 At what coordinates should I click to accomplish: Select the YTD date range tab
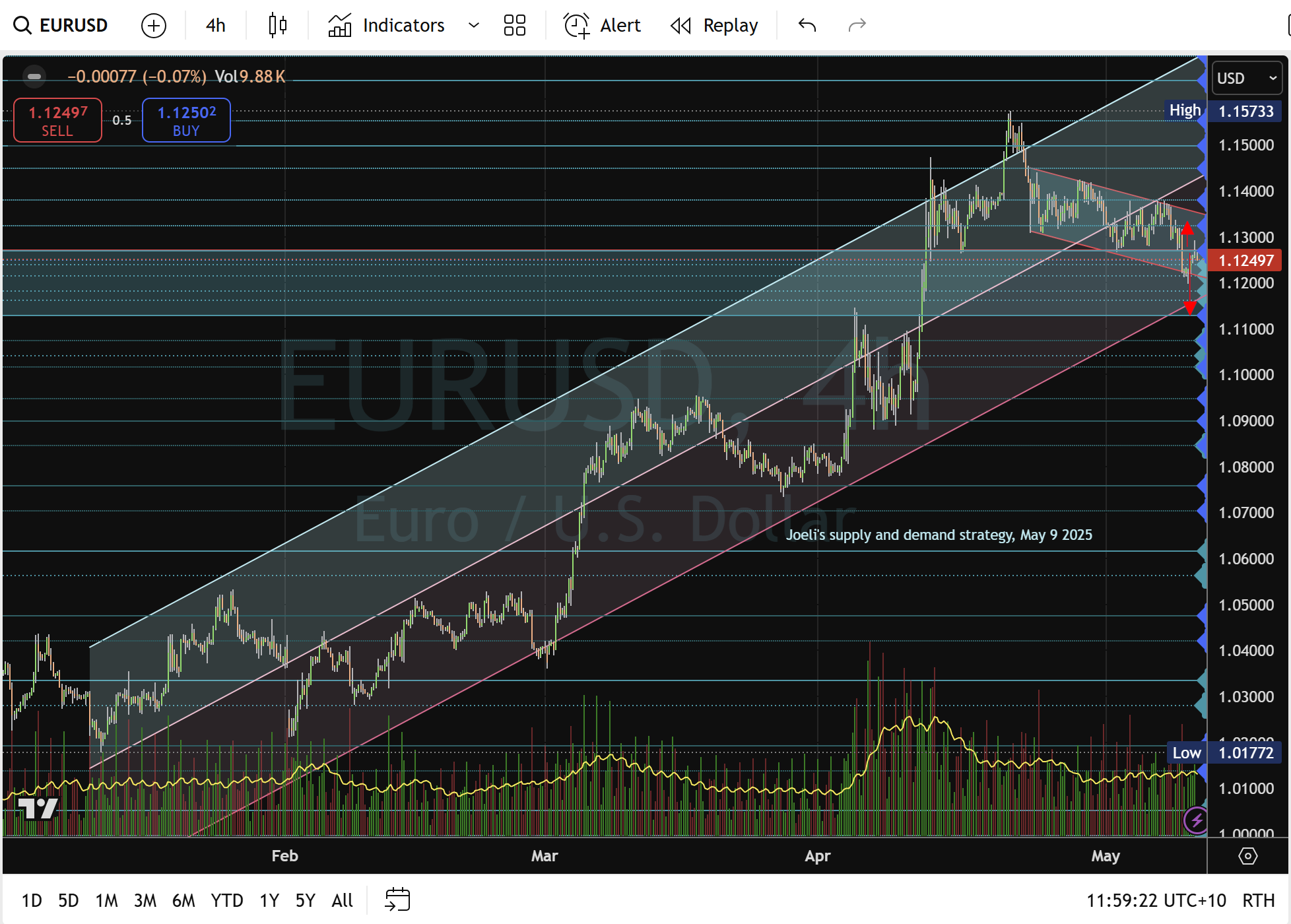[x=226, y=900]
